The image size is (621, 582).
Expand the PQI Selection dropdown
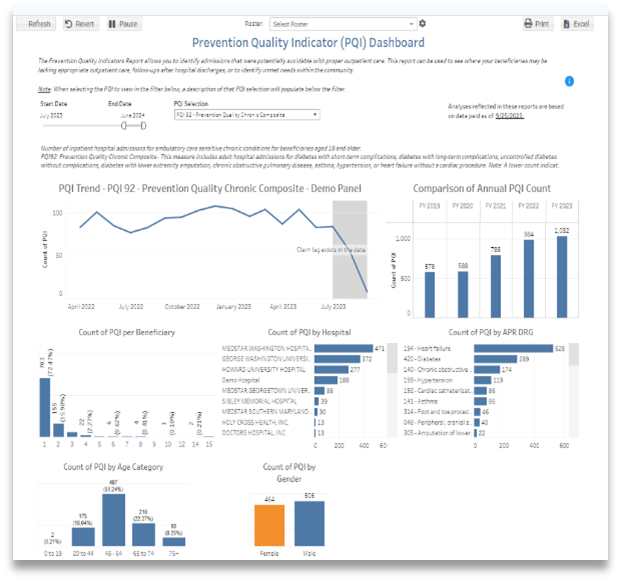(x=246, y=115)
